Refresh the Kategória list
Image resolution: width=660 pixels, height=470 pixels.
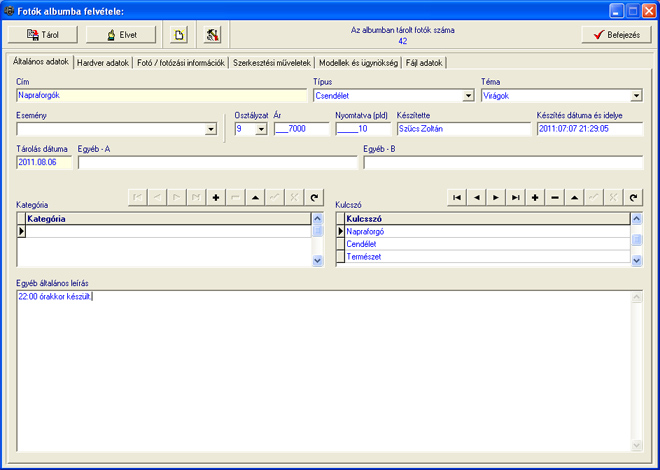click(x=314, y=197)
